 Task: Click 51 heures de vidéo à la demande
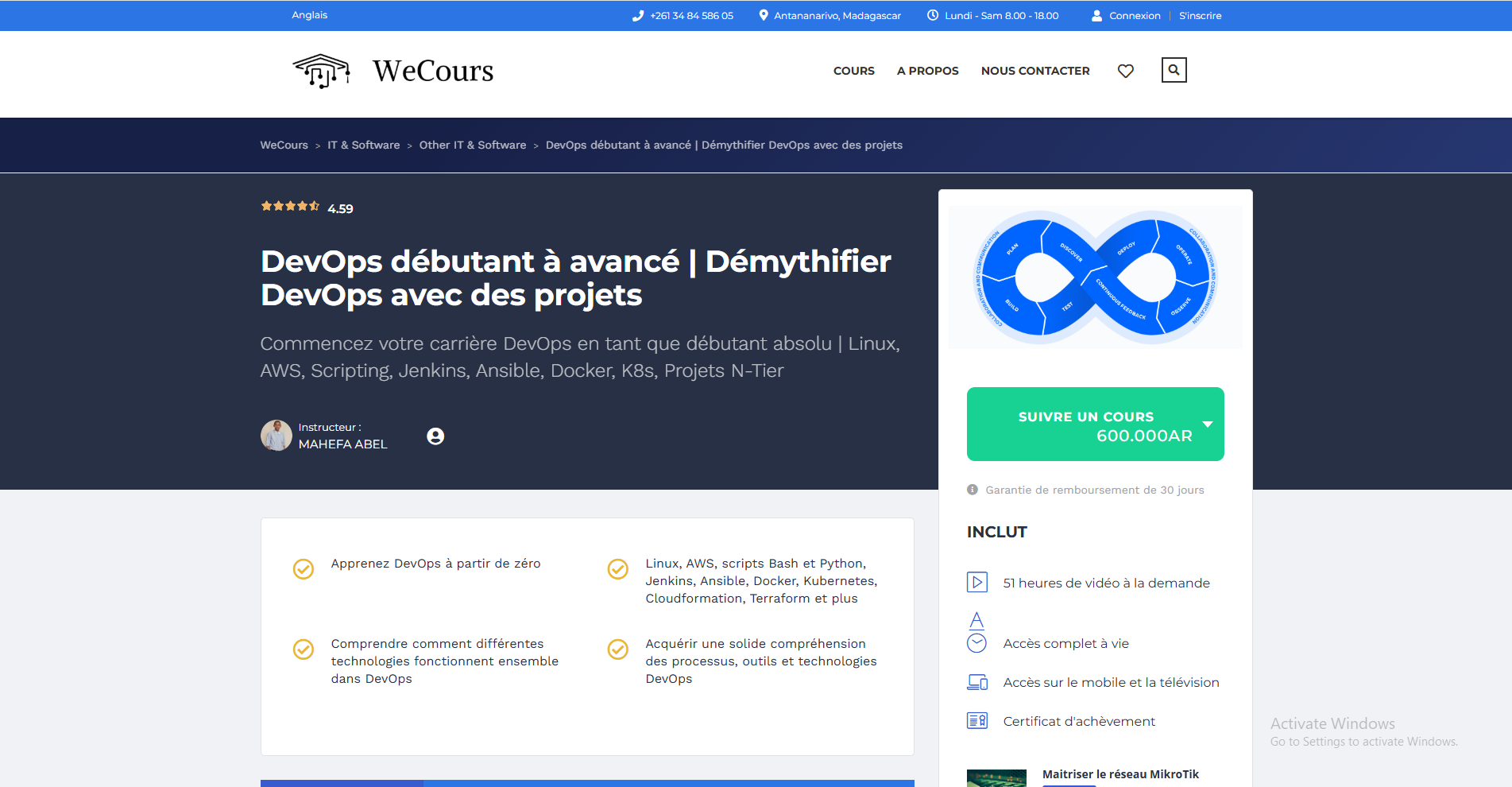click(x=1106, y=583)
